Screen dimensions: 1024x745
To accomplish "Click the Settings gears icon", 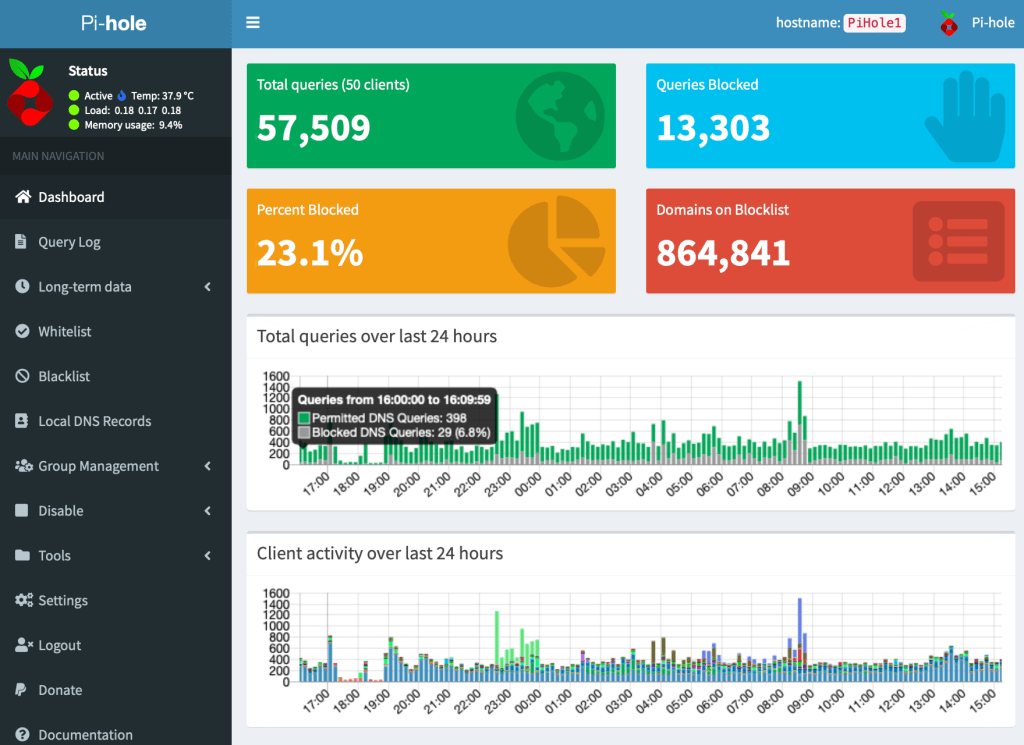I will [x=23, y=600].
